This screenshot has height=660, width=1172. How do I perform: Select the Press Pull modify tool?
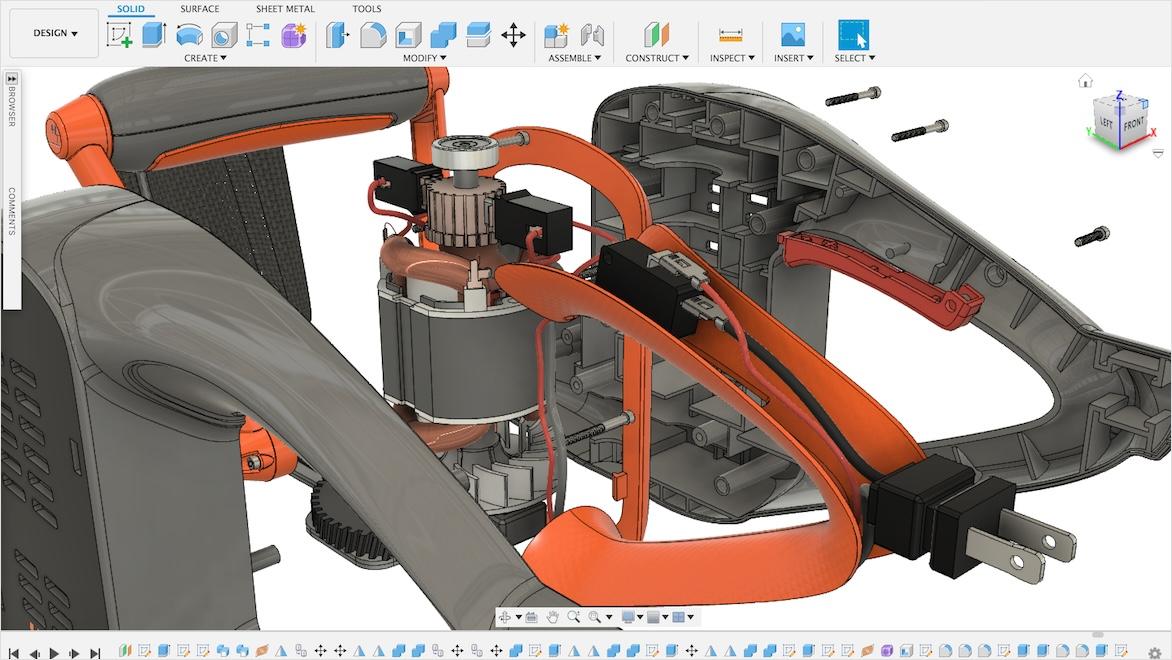point(338,35)
